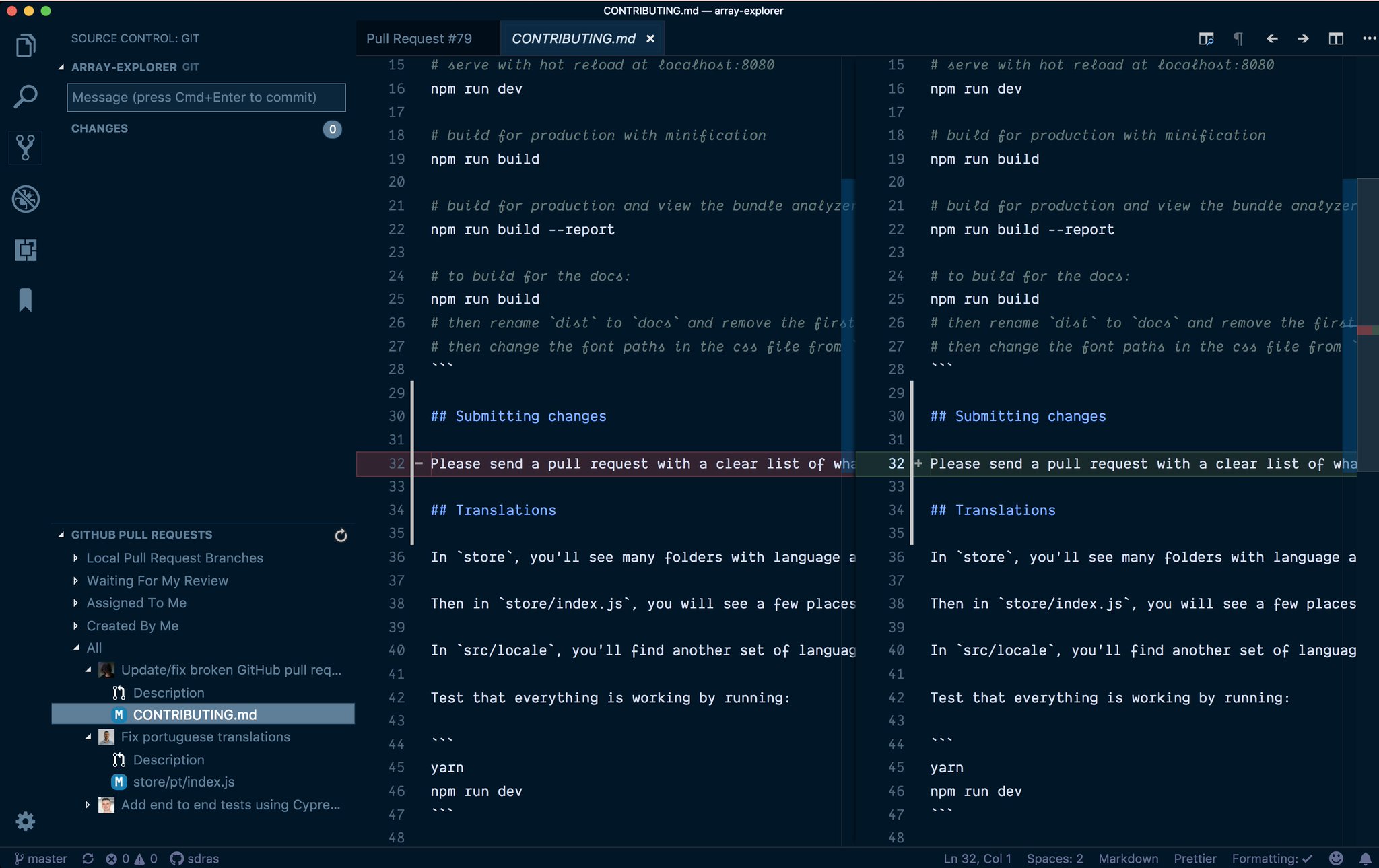This screenshot has height=868, width=1379.
Task: Click yarn on line 45 right pane
Action: point(947,768)
